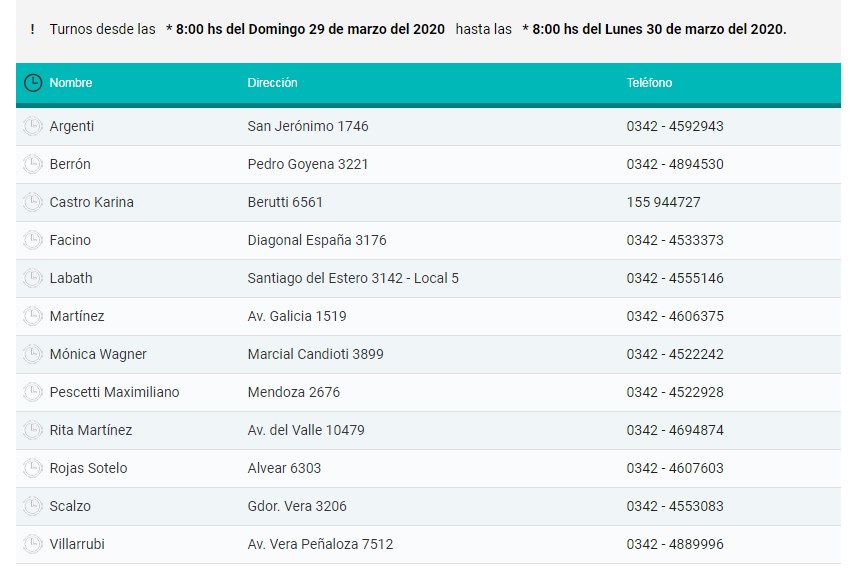Click Rojas Sotelo phone 0342 - 4607603
The width and height of the screenshot is (849, 578).
point(675,468)
